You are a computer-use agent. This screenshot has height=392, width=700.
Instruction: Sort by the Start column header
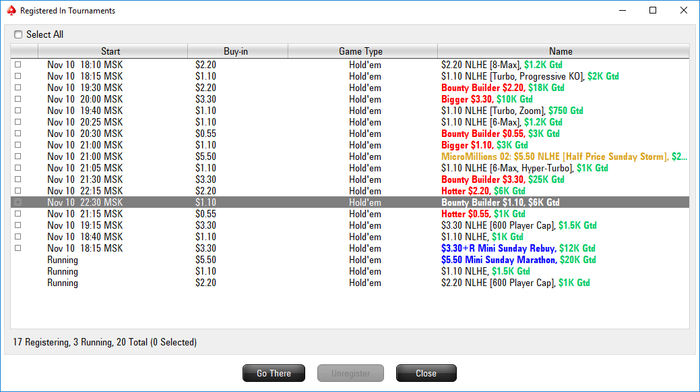(x=112, y=51)
